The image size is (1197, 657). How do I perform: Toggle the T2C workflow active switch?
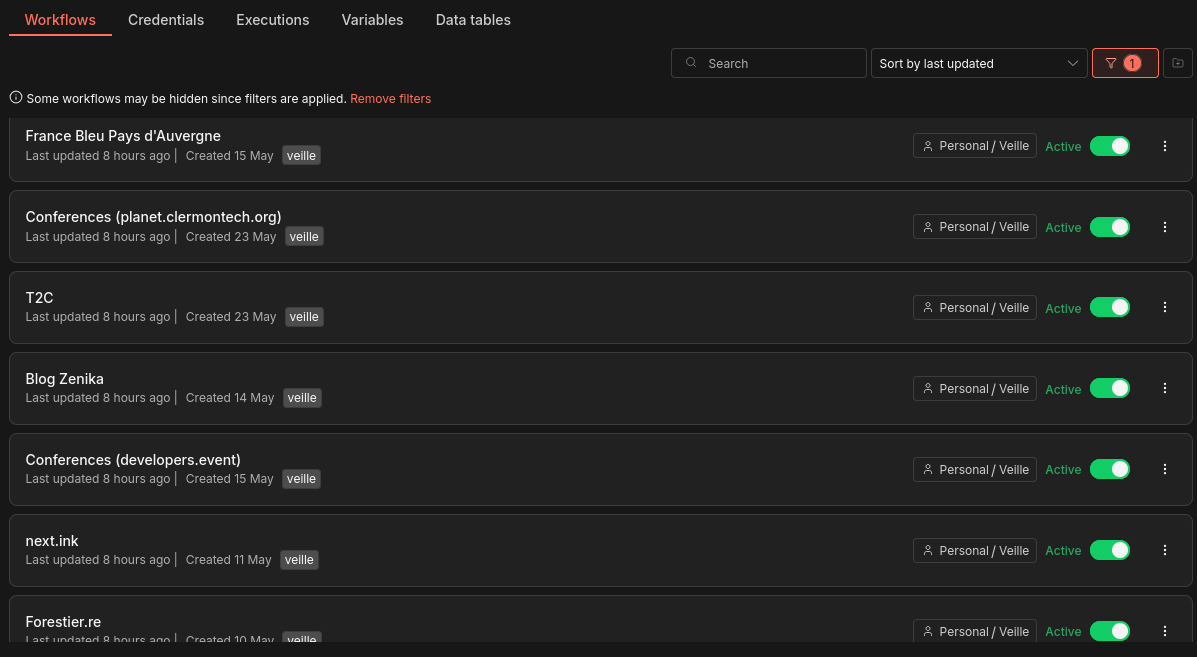pyautogui.click(x=1109, y=308)
